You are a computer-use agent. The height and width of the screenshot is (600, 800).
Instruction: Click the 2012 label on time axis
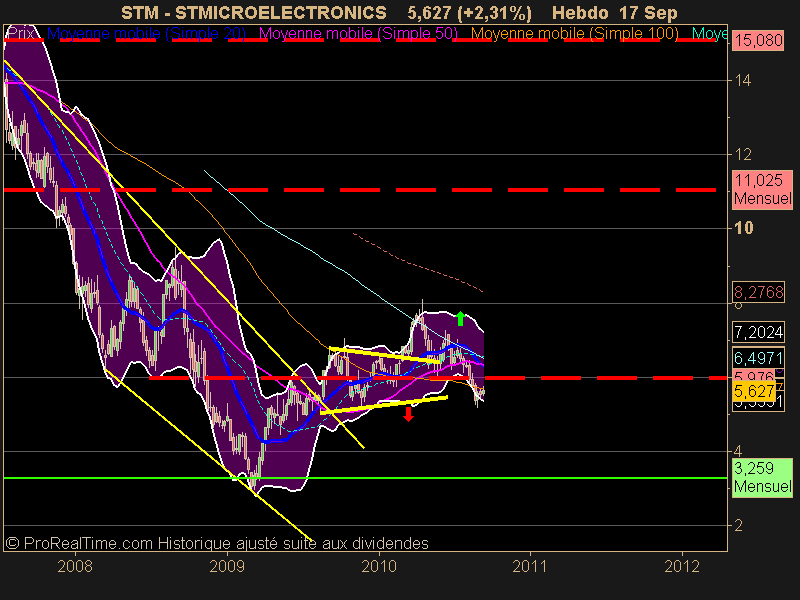point(682,566)
